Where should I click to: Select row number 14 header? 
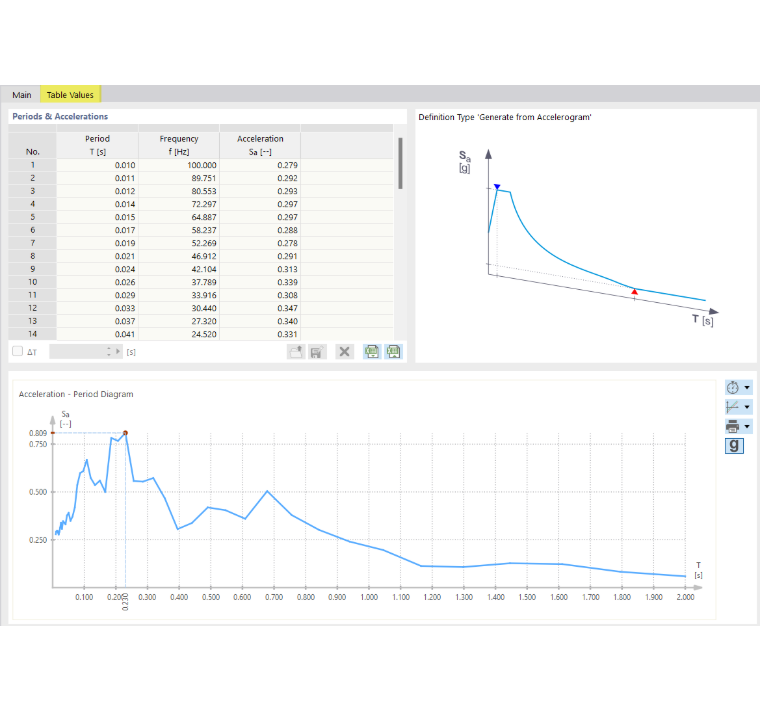32,334
